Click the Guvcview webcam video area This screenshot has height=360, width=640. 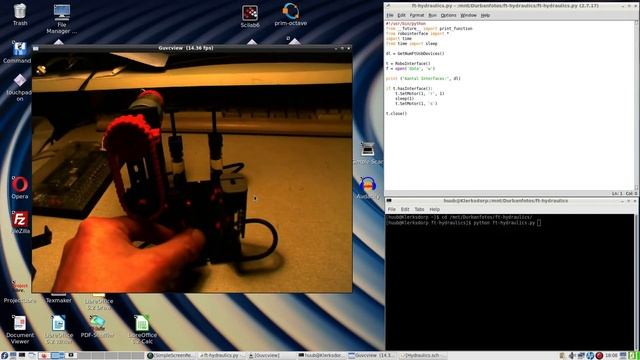click(192, 172)
